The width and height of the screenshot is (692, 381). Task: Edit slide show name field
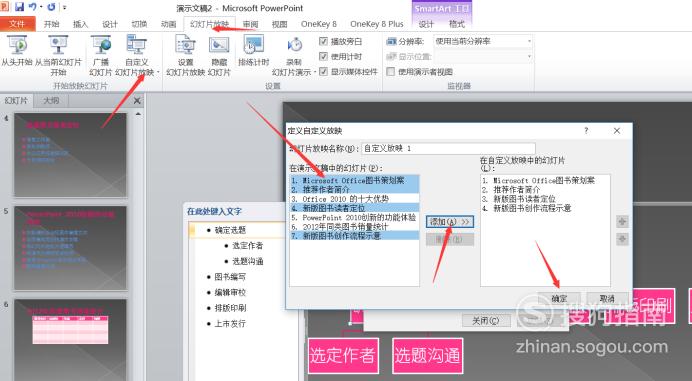coord(448,148)
